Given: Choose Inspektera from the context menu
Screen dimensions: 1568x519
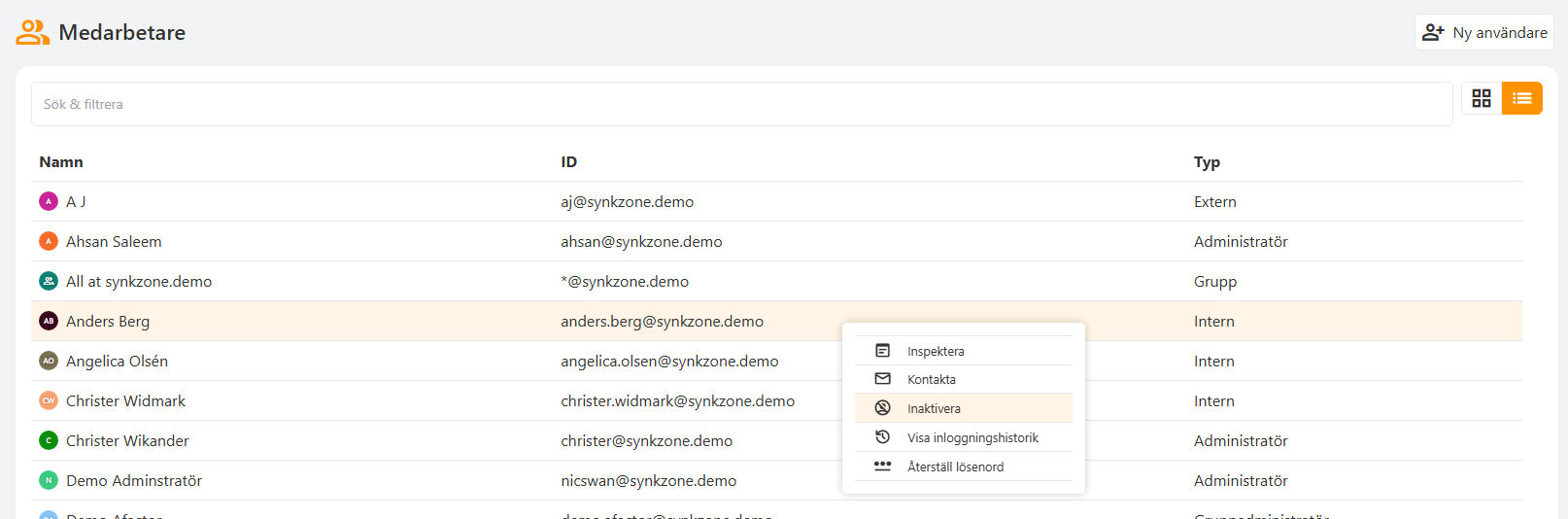Looking at the screenshot, I should pyautogui.click(x=964, y=351).
